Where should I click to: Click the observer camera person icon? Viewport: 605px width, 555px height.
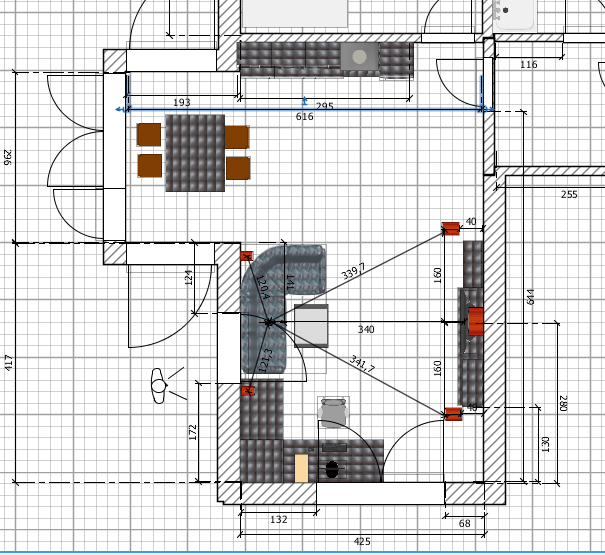tap(160, 384)
